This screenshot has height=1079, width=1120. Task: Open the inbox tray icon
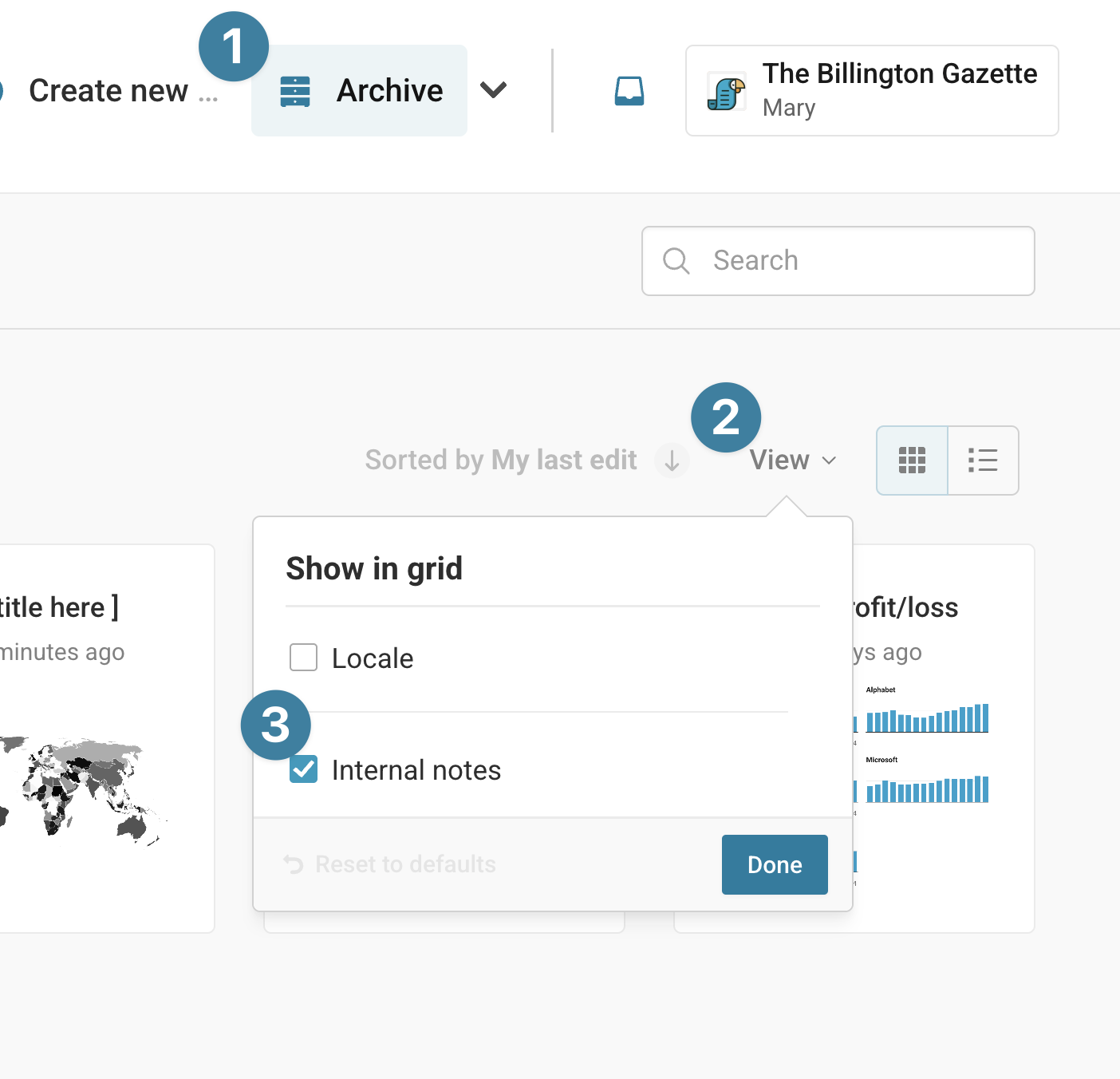[629, 91]
